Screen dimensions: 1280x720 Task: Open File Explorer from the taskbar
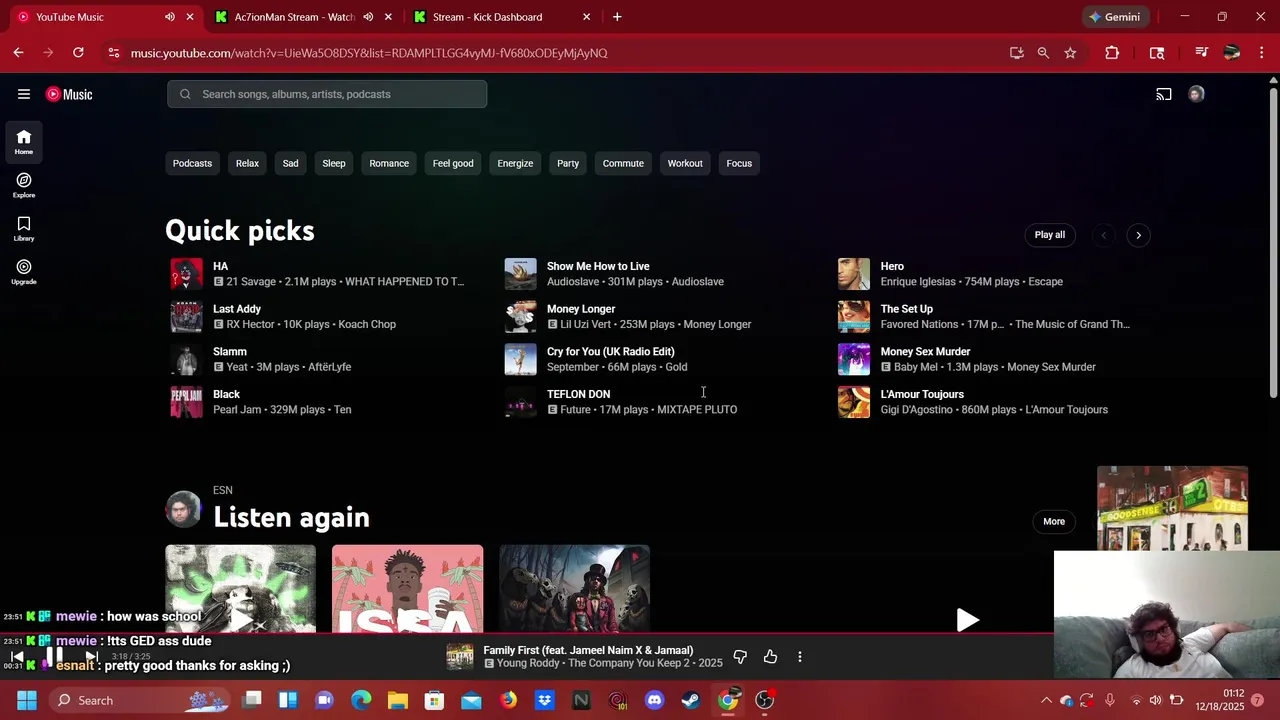[x=398, y=700]
